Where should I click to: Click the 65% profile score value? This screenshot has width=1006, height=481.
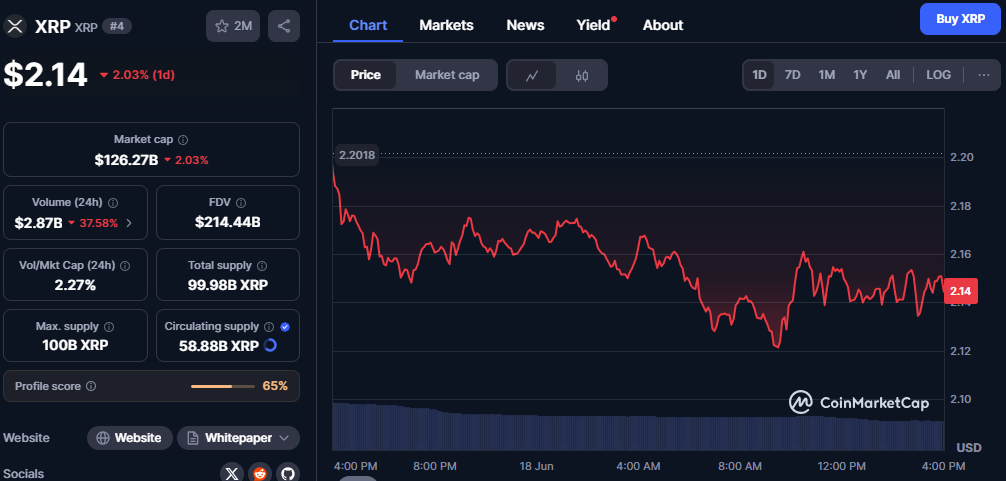click(x=275, y=386)
